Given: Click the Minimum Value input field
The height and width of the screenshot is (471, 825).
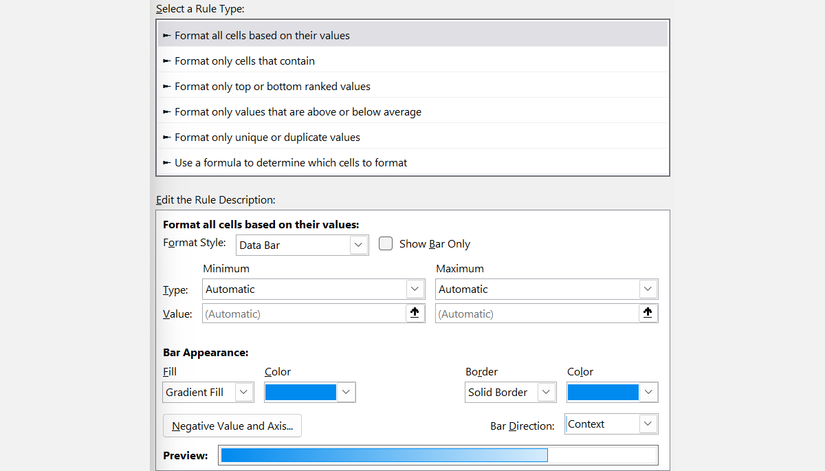Looking at the screenshot, I should coord(303,313).
